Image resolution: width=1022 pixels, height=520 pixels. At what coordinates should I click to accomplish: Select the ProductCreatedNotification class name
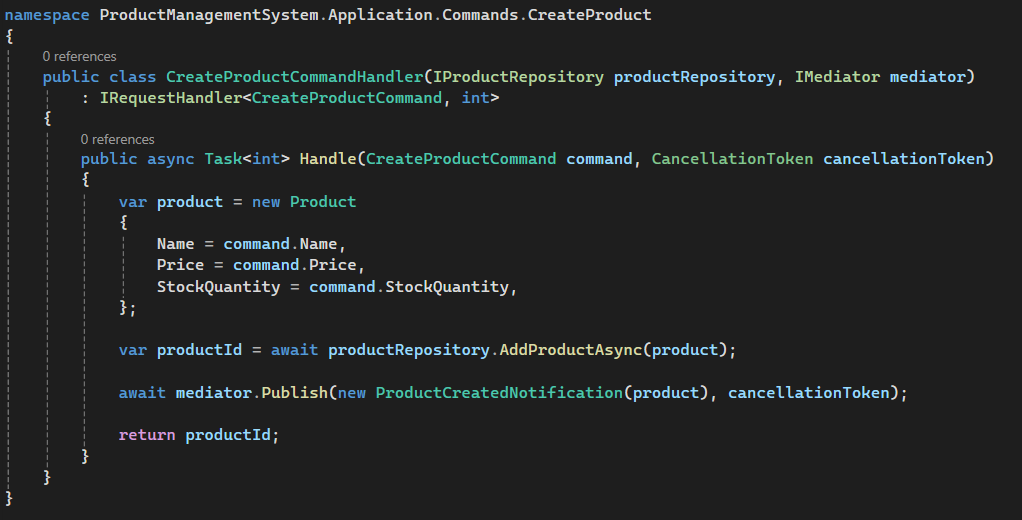click(499, 393)
